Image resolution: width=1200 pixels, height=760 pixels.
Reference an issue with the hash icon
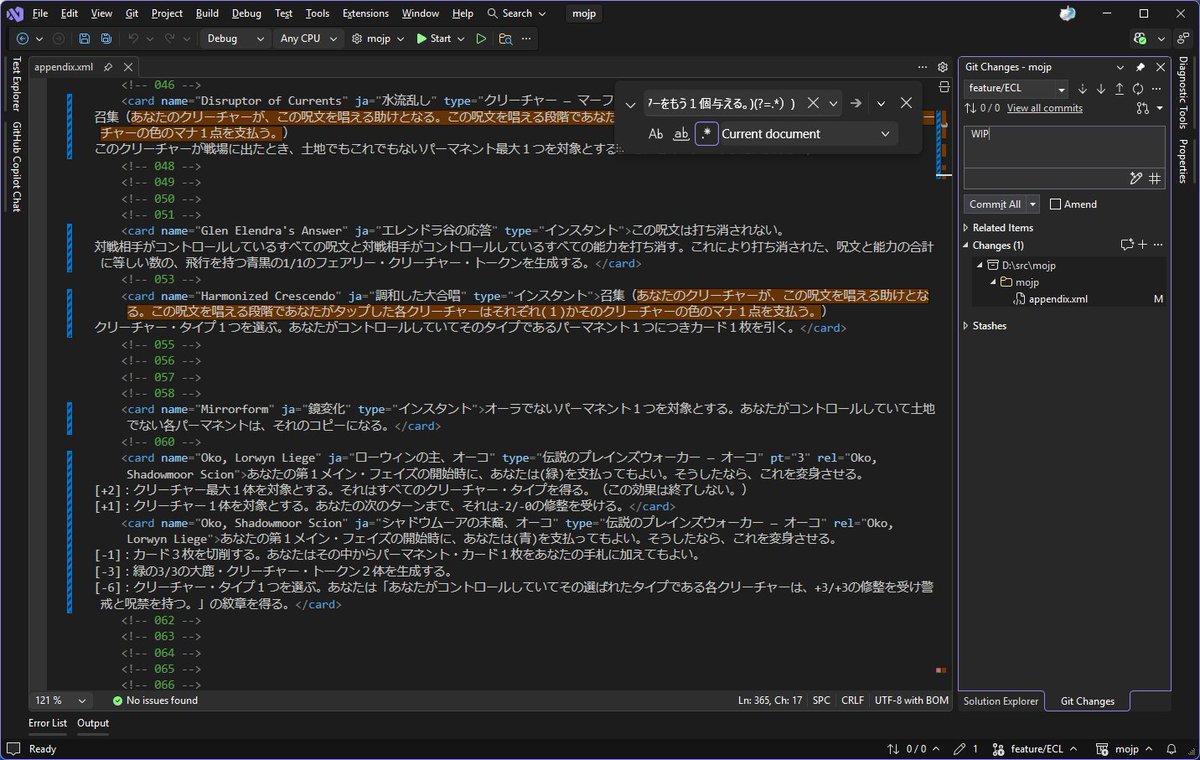click(1154, 179)
